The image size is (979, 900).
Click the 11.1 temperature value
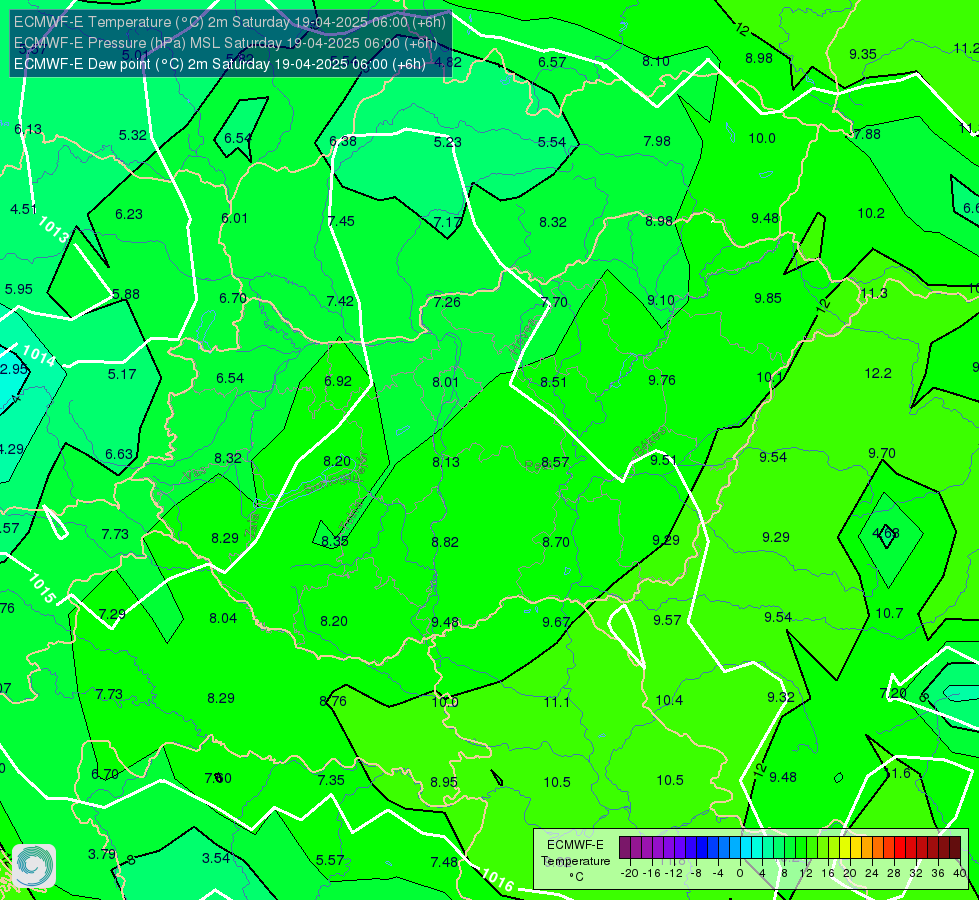click(x=556, y=702)
